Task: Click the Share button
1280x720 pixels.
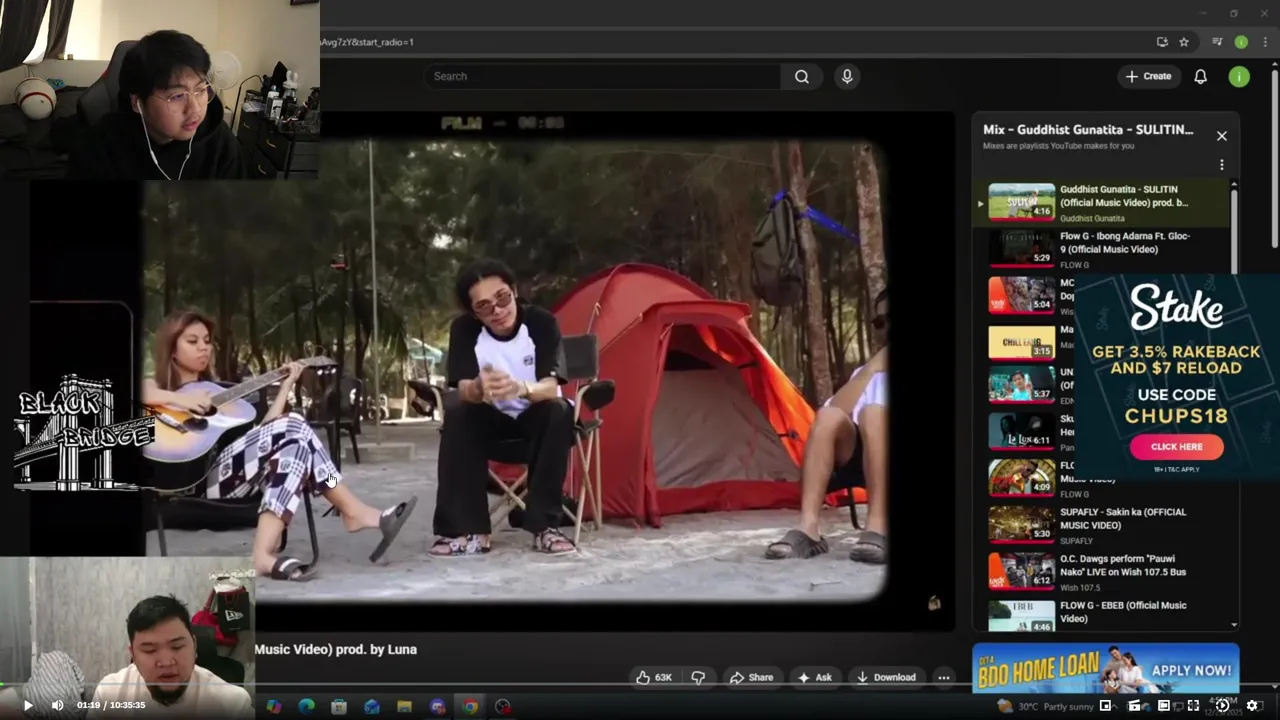Action: [x=751, y=677]
